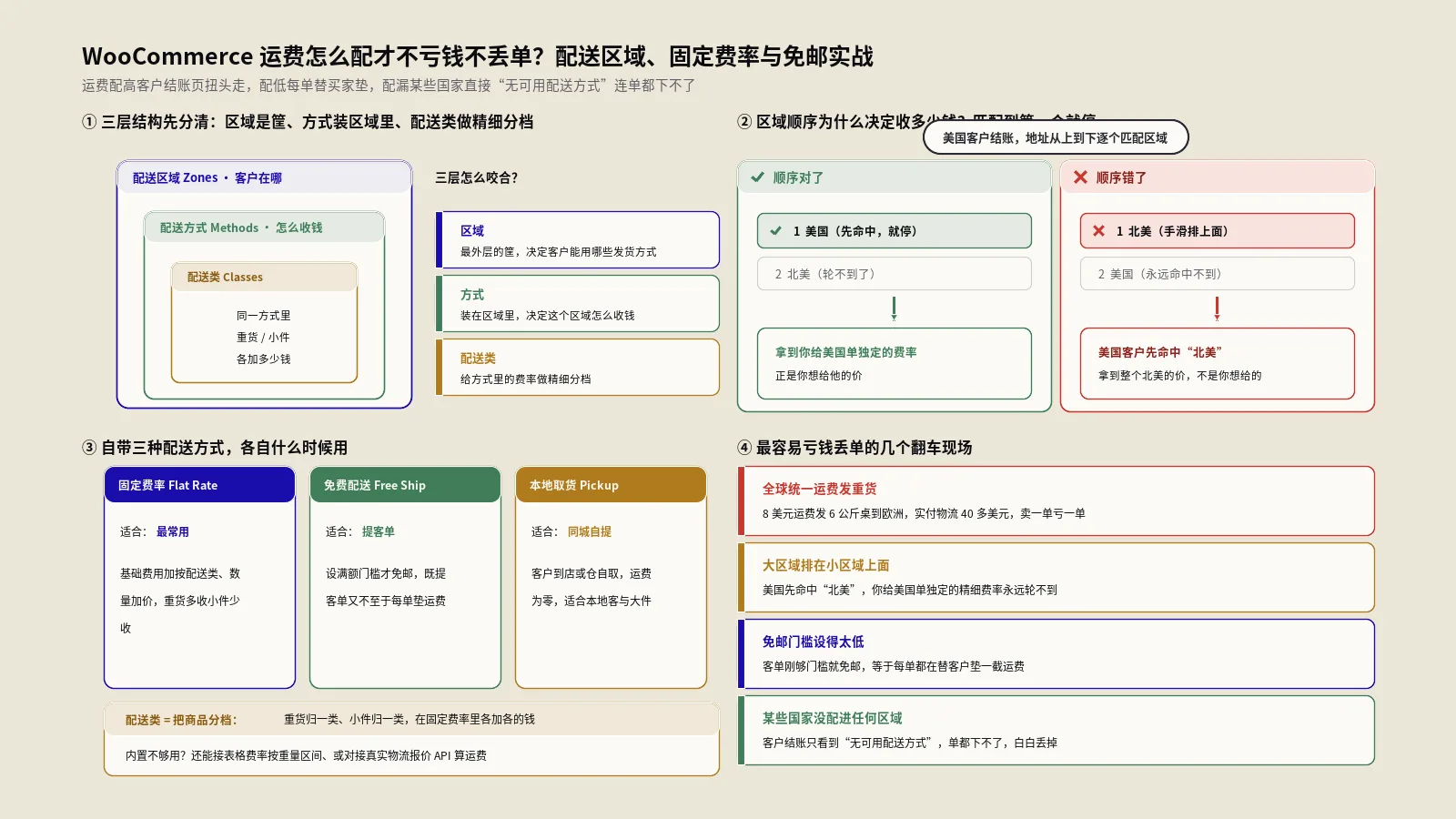This screenshot has height=819, width=1456.
Task: Click the heading 三层怎么咬合?
Action: (x=476, y=177)
